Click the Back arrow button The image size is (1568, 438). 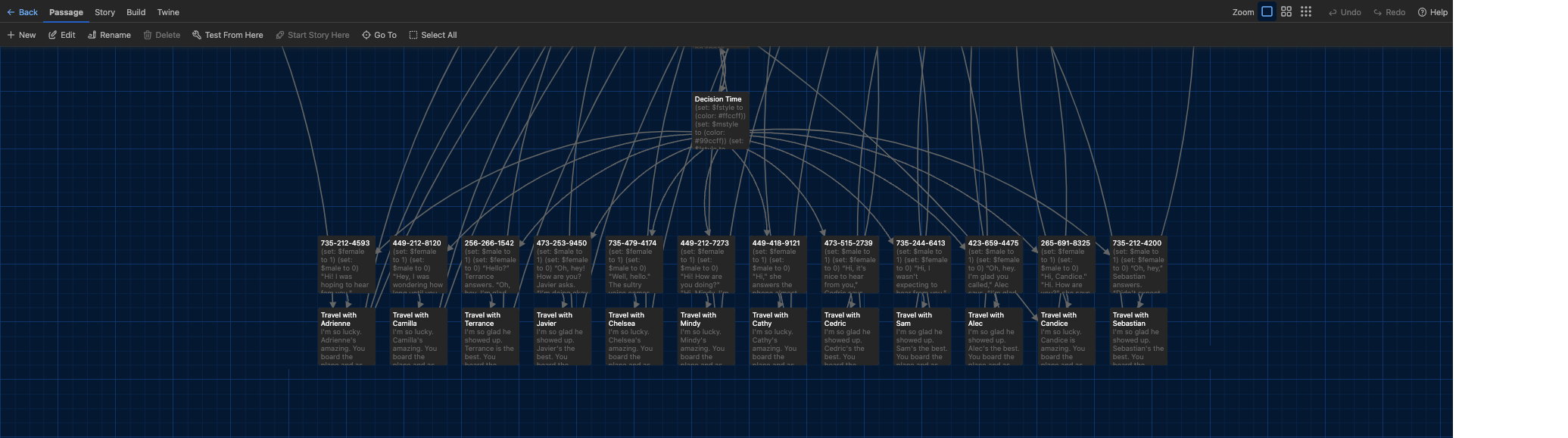point(22,12)
